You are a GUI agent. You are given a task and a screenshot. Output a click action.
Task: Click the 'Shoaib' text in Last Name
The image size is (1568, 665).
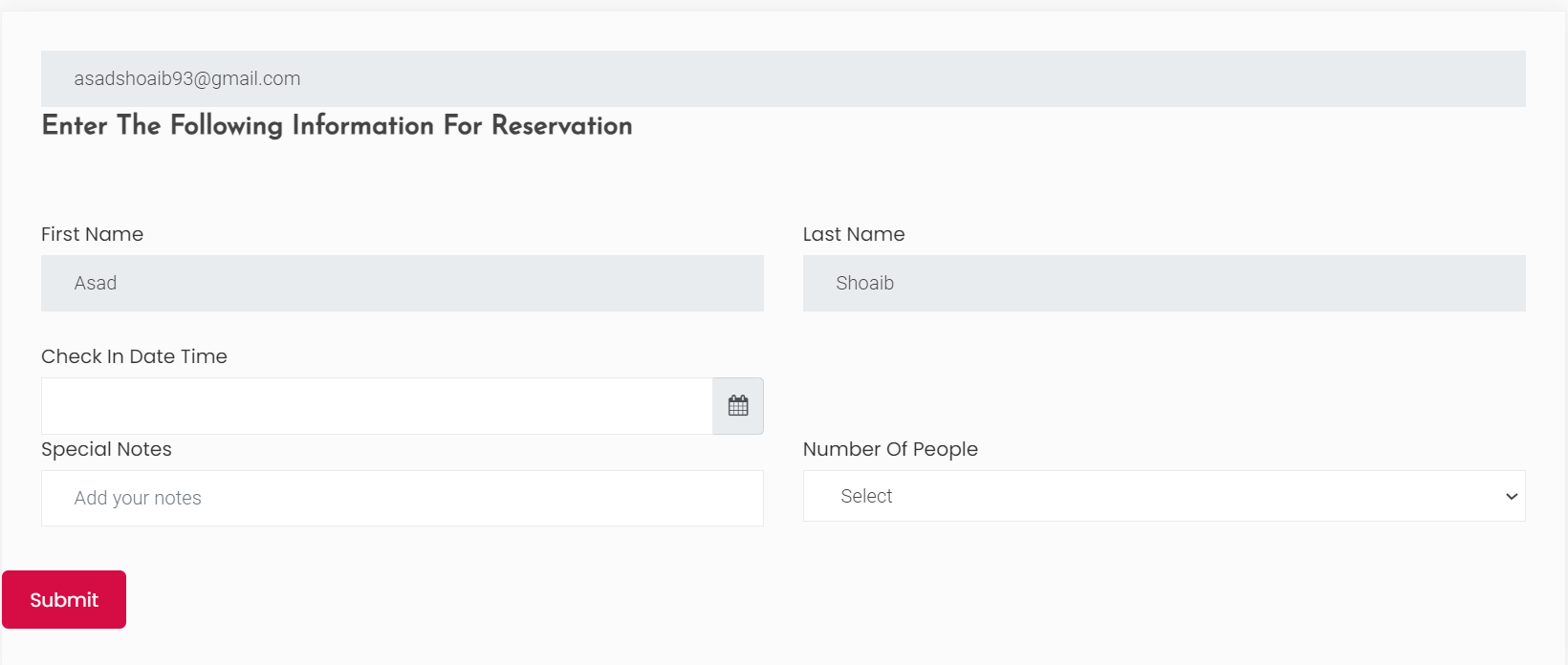click(864, 283)
